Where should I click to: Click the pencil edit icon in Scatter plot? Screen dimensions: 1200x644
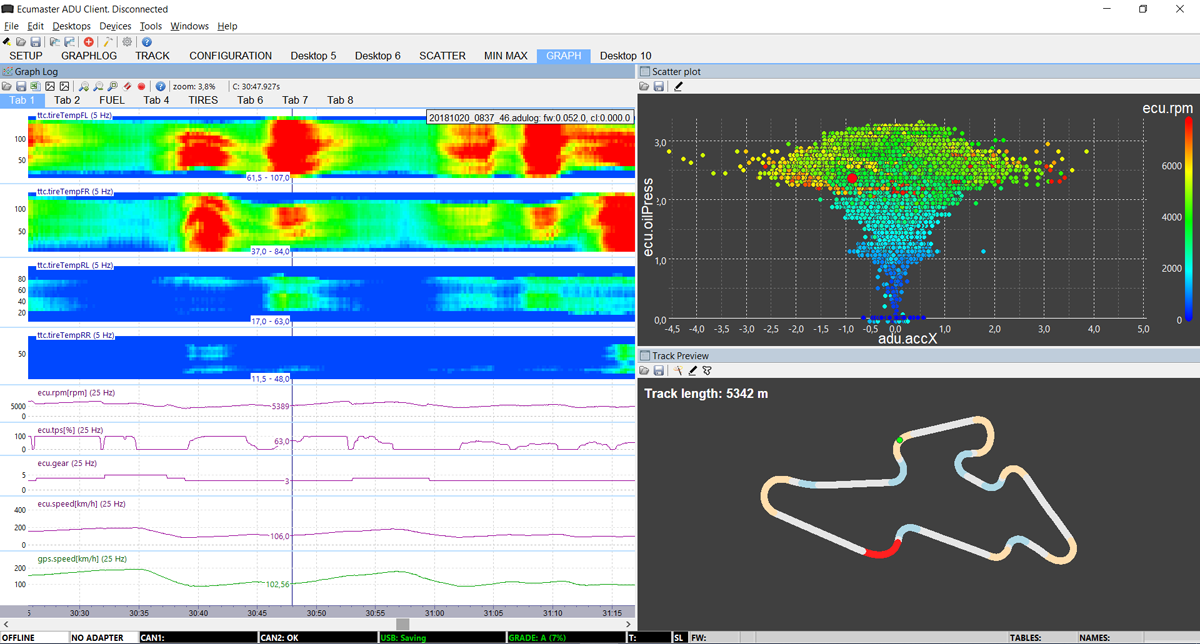pos(678,87)
